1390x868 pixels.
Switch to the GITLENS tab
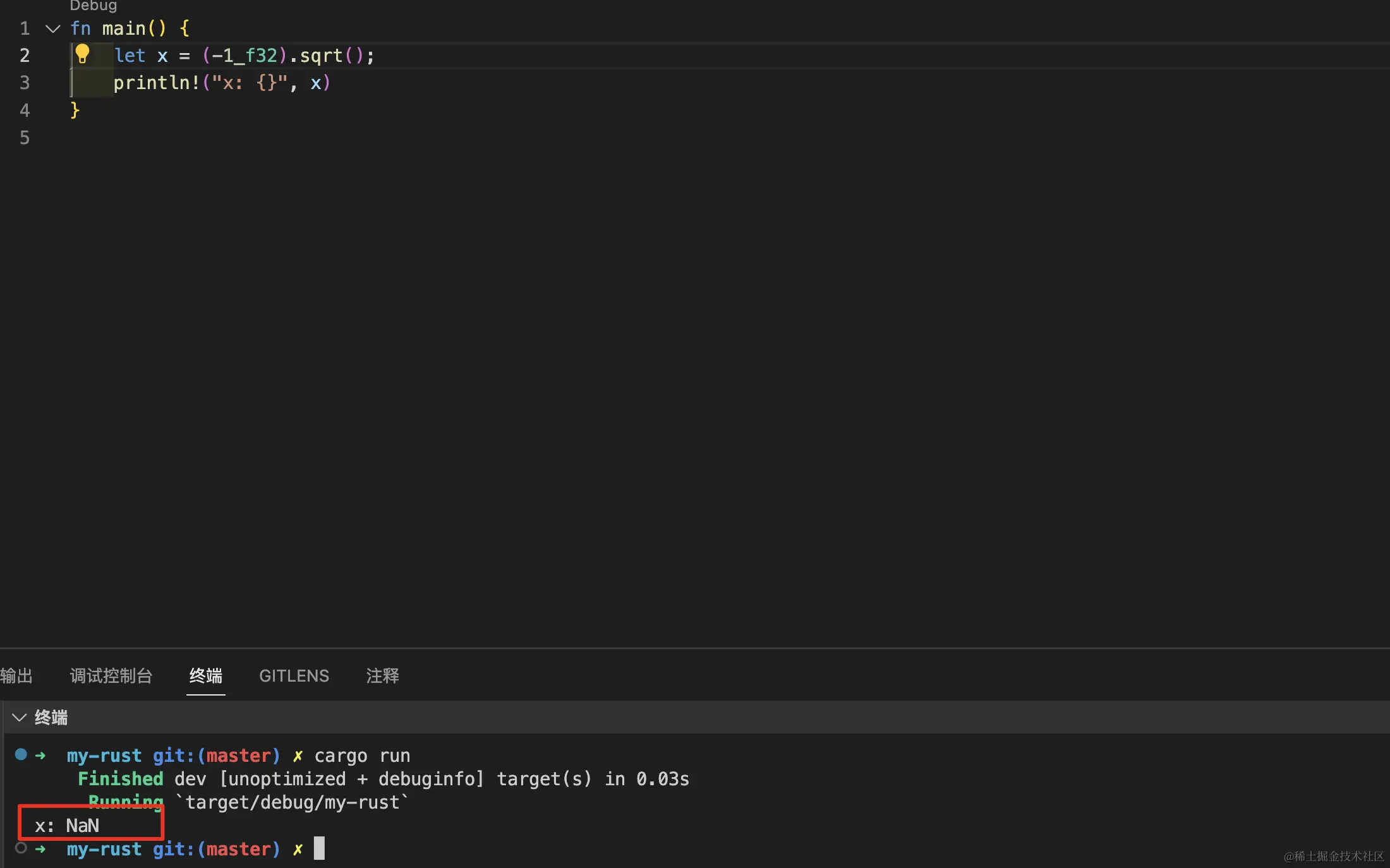click(x=294, y=676)
